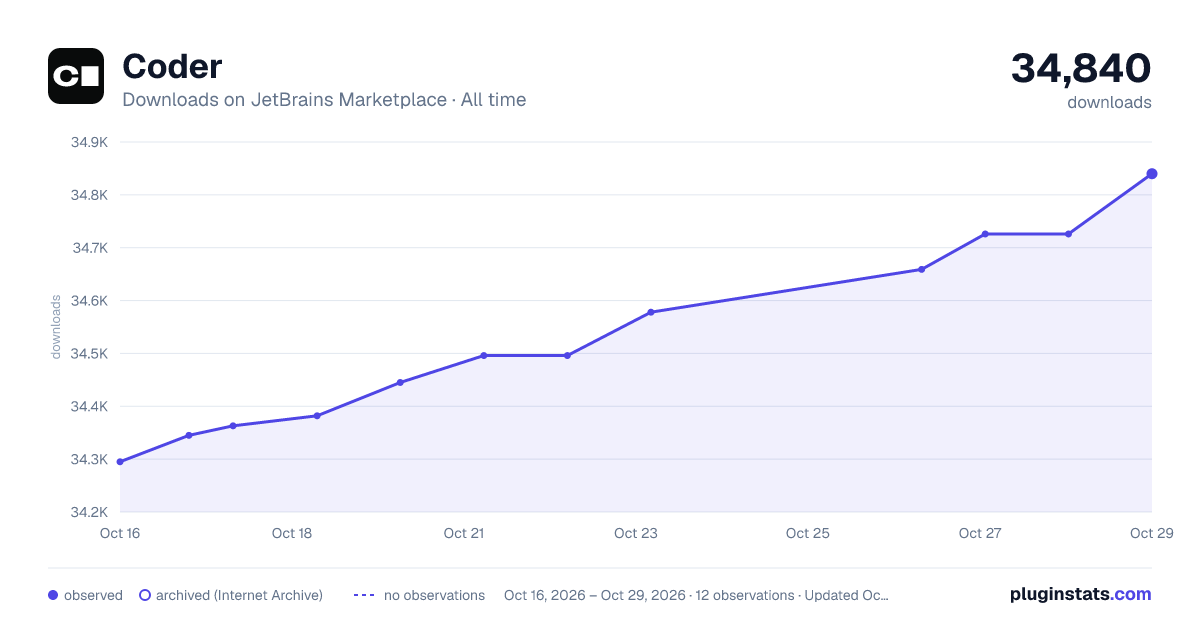Click the 'Oct 21' x-axis label
Image resolution: width=1200 pixels, height=630 pixels.
(x=464, y=533)
